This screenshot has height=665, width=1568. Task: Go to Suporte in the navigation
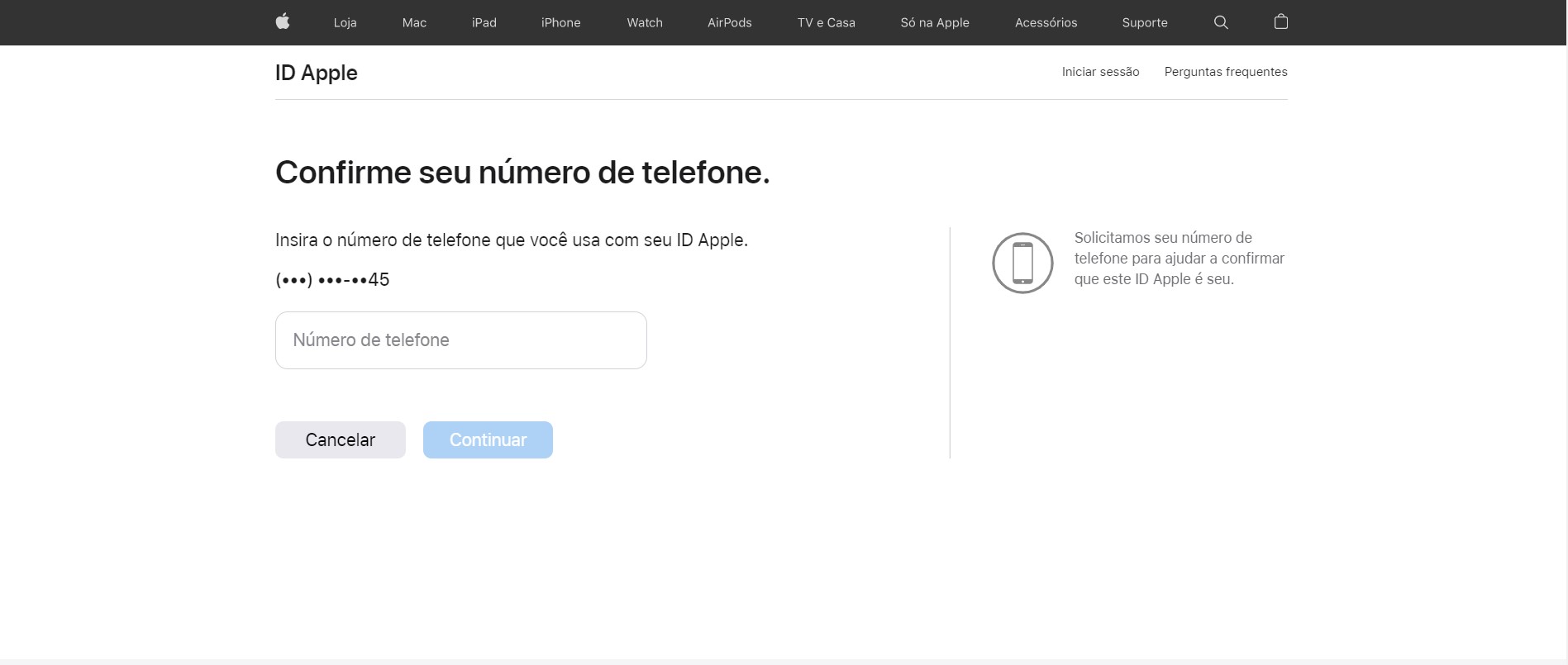1145,22
